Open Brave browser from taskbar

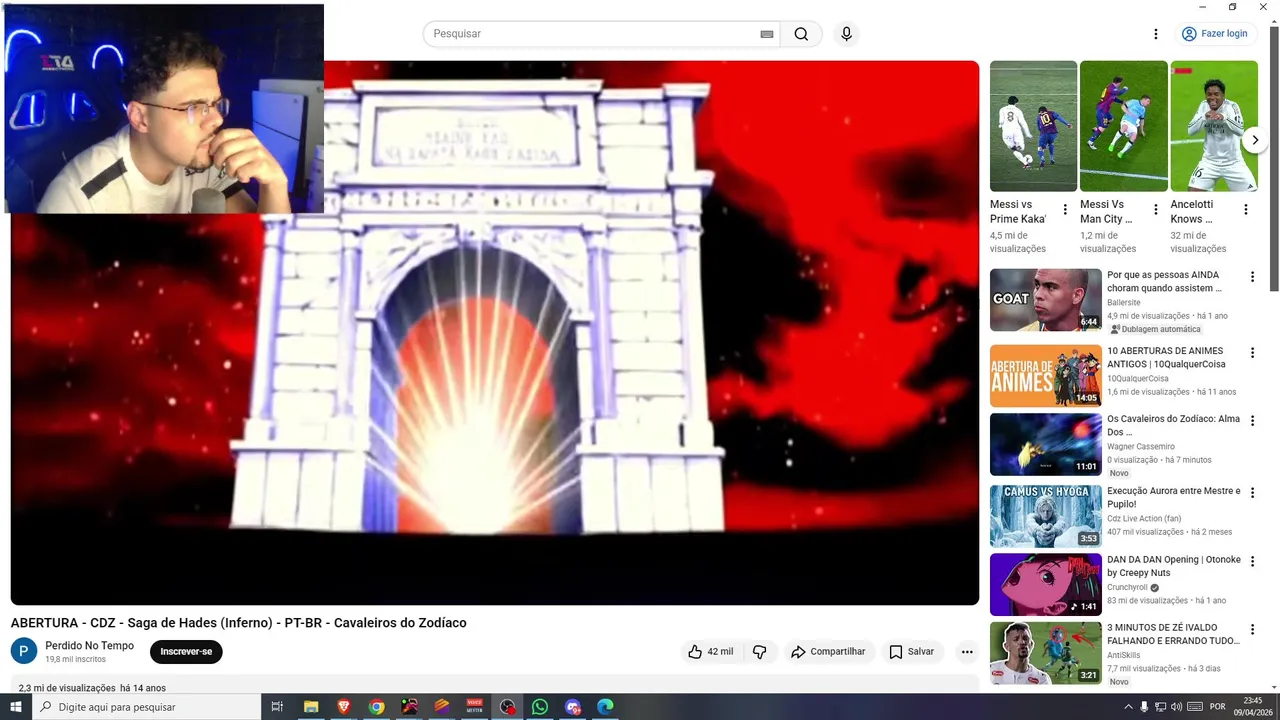344,707
